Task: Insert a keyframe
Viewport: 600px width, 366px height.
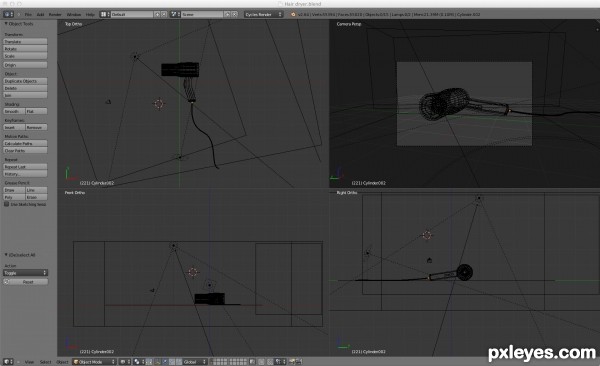Action: [x=14, y=127]
